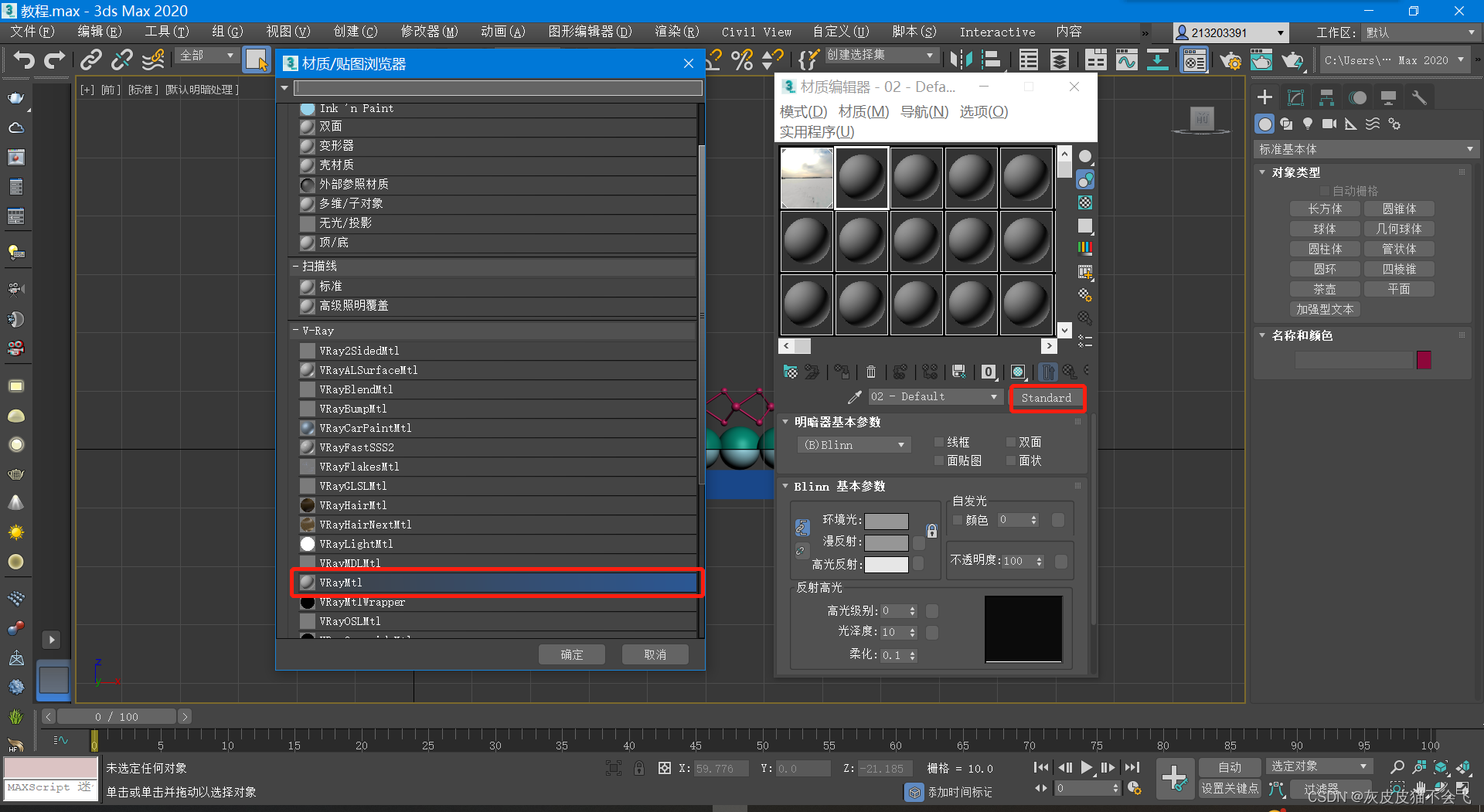Click Put to Library save icon
Screen dimensions: 1484x812
pyautogui.click(x=958, y=372)
